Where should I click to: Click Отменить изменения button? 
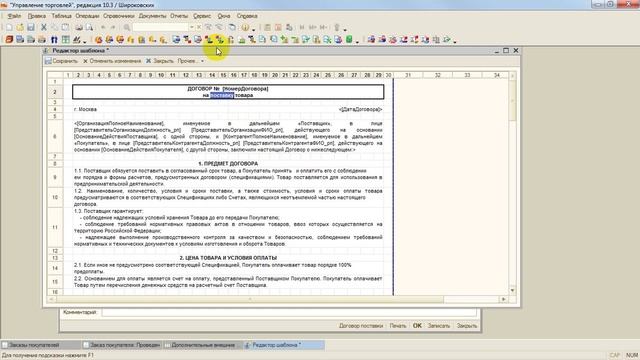pos(112,61)
